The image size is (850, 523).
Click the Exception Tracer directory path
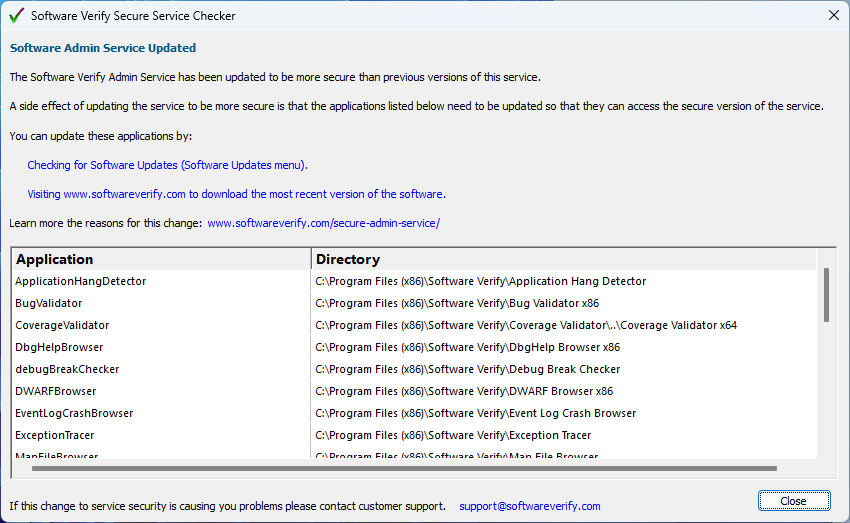(453, 435)
